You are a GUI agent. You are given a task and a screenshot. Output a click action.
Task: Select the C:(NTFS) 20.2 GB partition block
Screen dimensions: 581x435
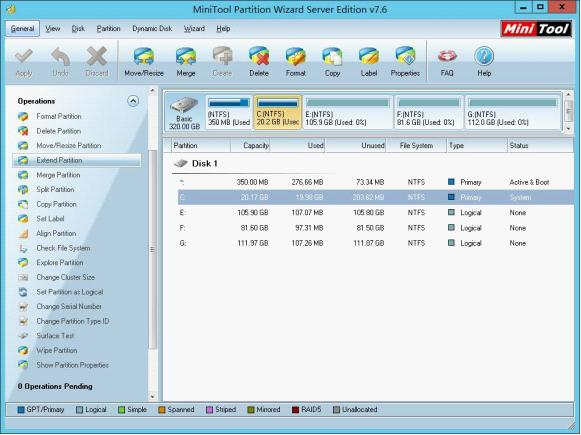pos(278,113)
